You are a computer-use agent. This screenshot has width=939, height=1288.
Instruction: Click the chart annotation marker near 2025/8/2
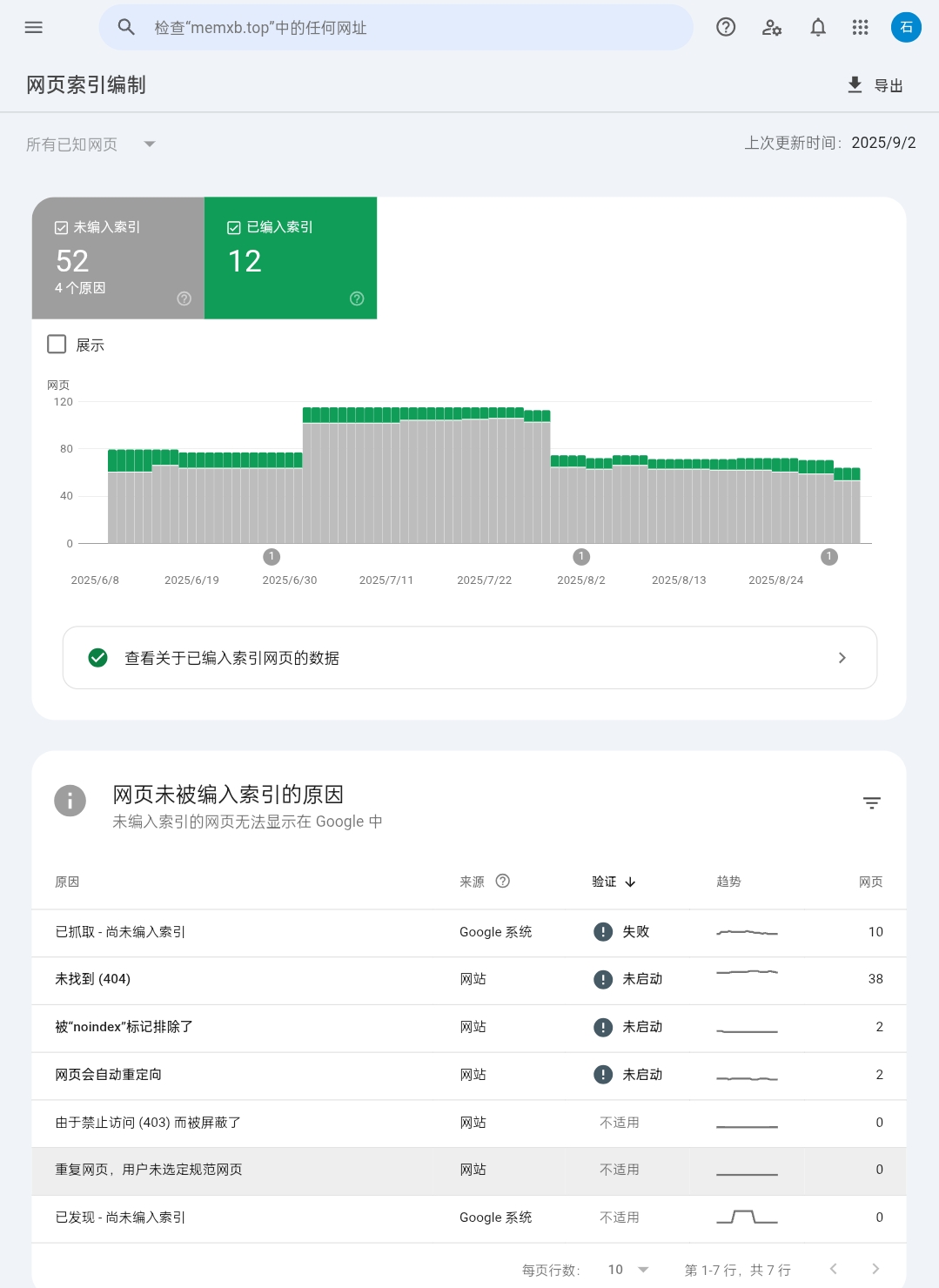582,556
